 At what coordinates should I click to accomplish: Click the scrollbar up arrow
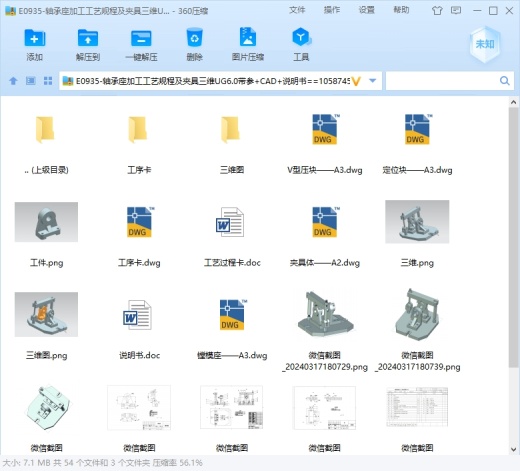coord(513,102)
